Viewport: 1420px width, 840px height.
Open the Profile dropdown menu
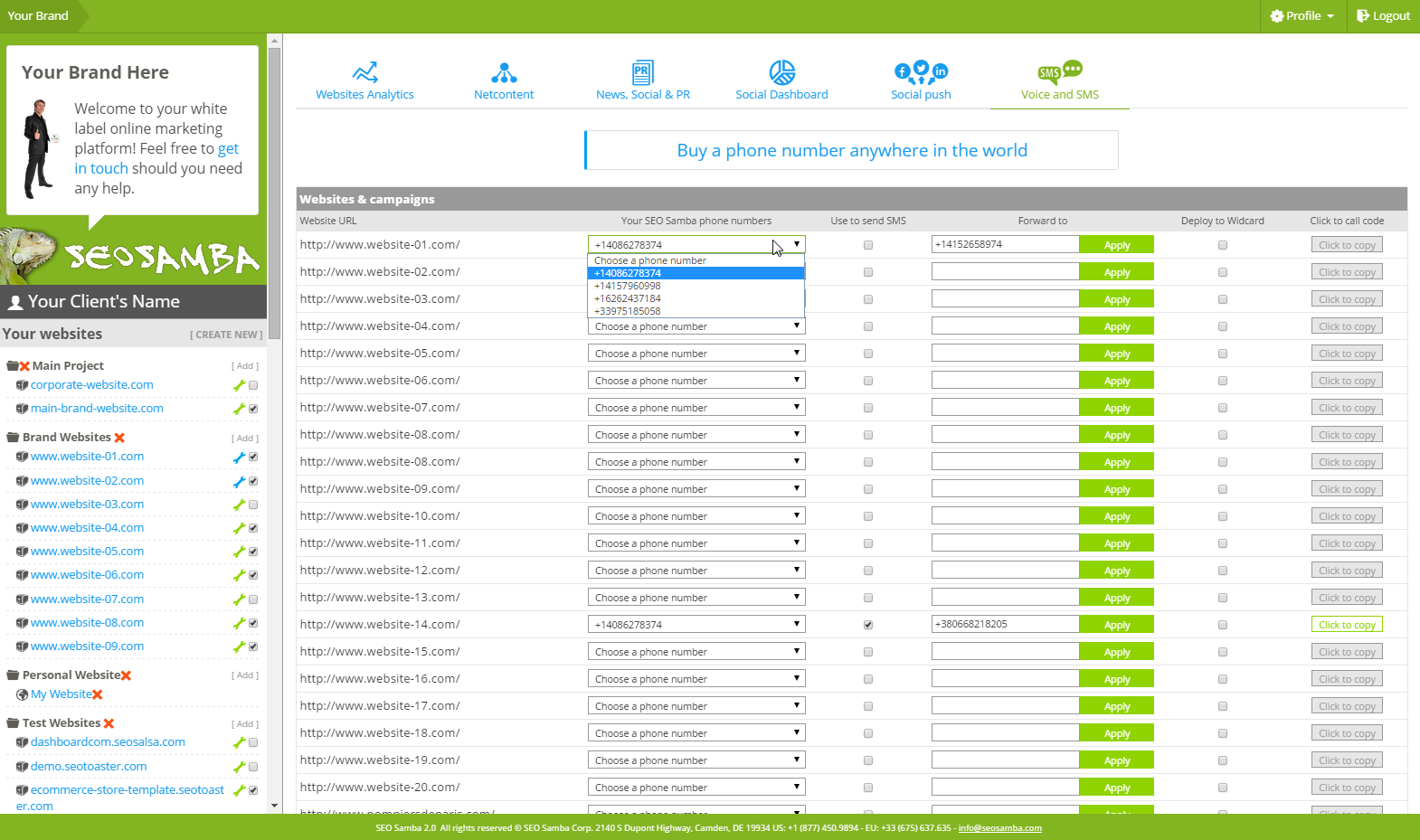1302,16
